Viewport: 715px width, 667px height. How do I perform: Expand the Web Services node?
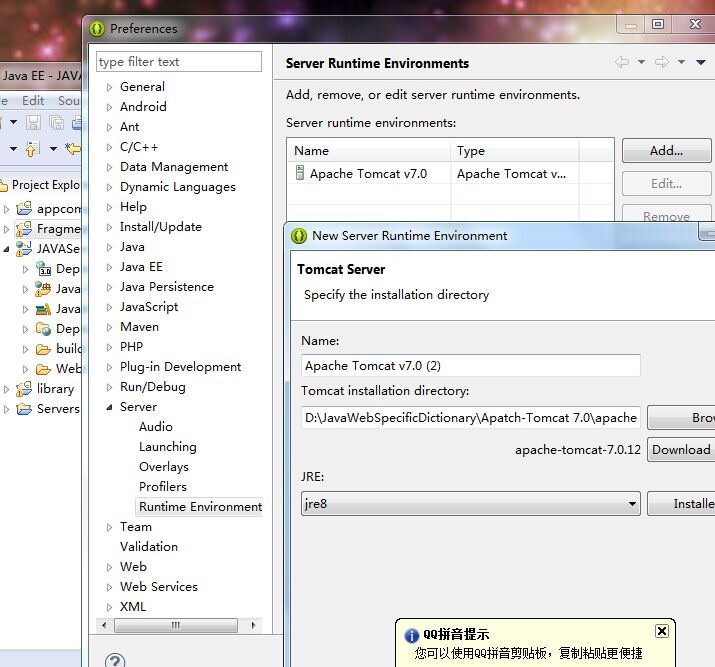click(x=109, y=587)
